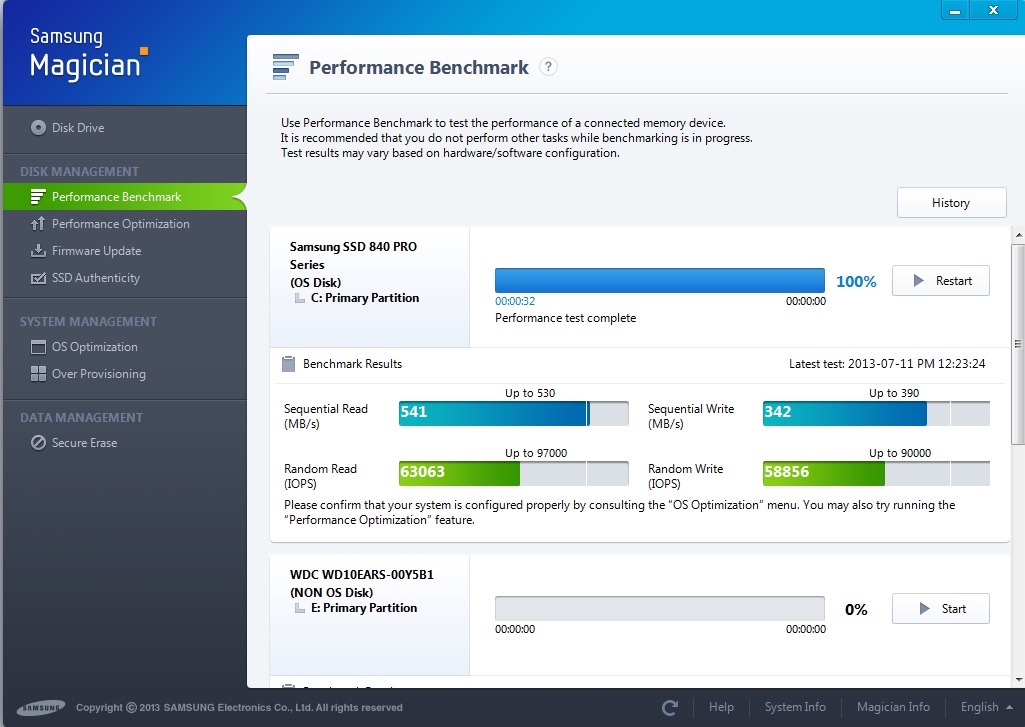Image resolution: width=1025 pixels, height=727 pixels.
Task: Click the Benchmark Results clipboard icon
Action: [x=288, y=364]
